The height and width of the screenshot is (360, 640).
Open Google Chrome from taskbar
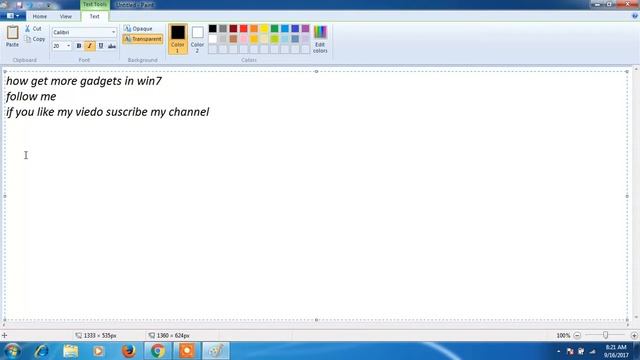(x=158, y=351)
